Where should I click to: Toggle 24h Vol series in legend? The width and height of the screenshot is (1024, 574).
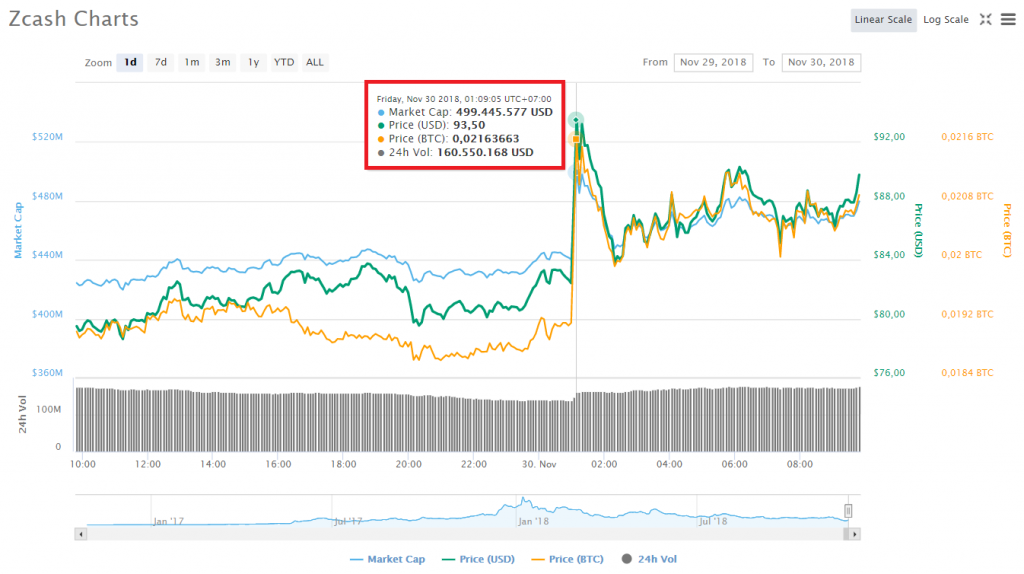[649, 559]
